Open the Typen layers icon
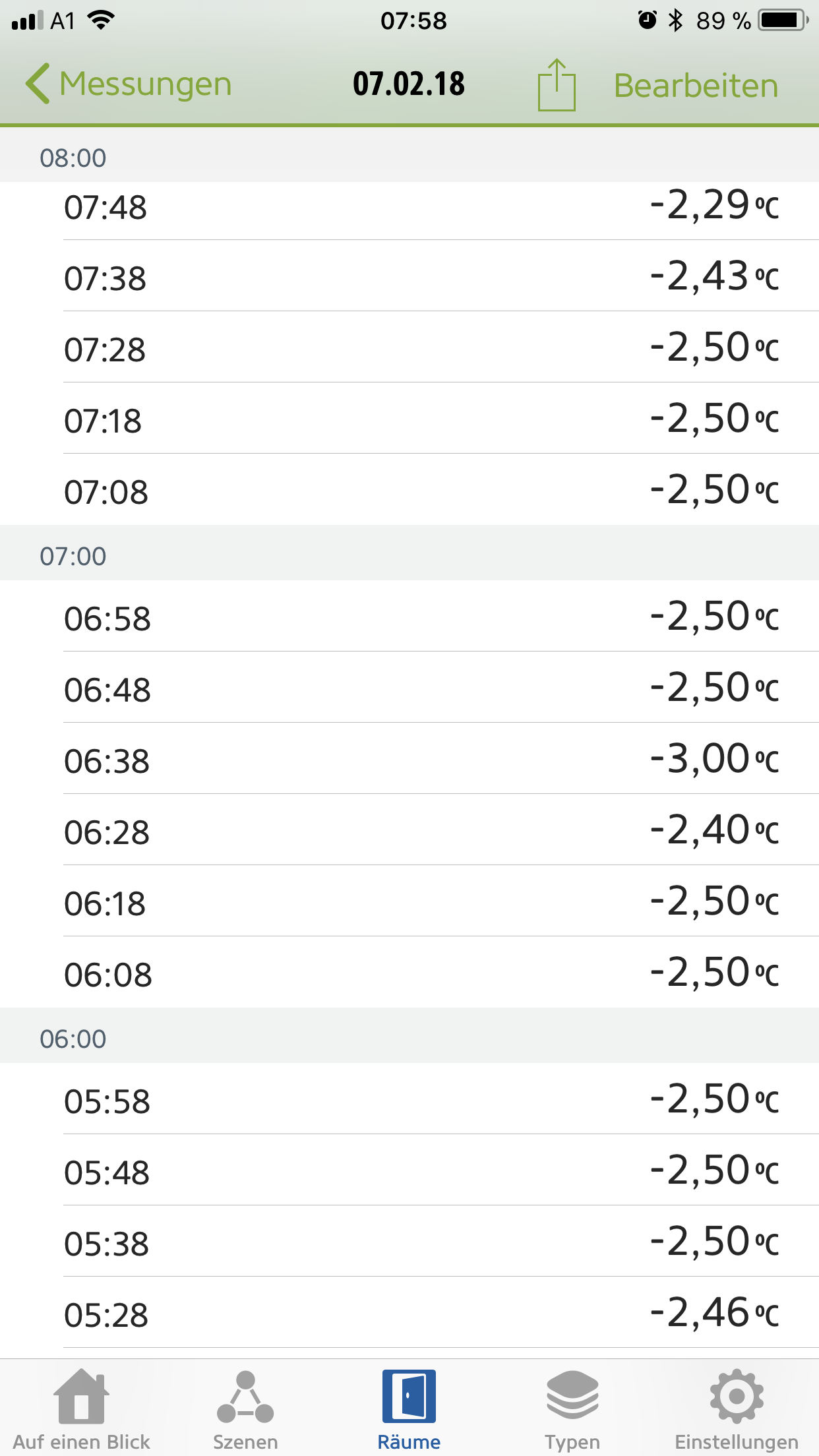The image size is (819, 1456). click(x=572, y=1395)
